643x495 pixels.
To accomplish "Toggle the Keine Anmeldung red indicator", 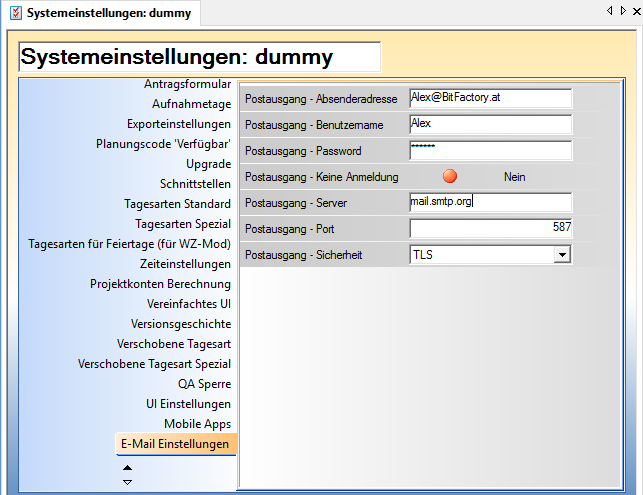I will tap(450, 176).
